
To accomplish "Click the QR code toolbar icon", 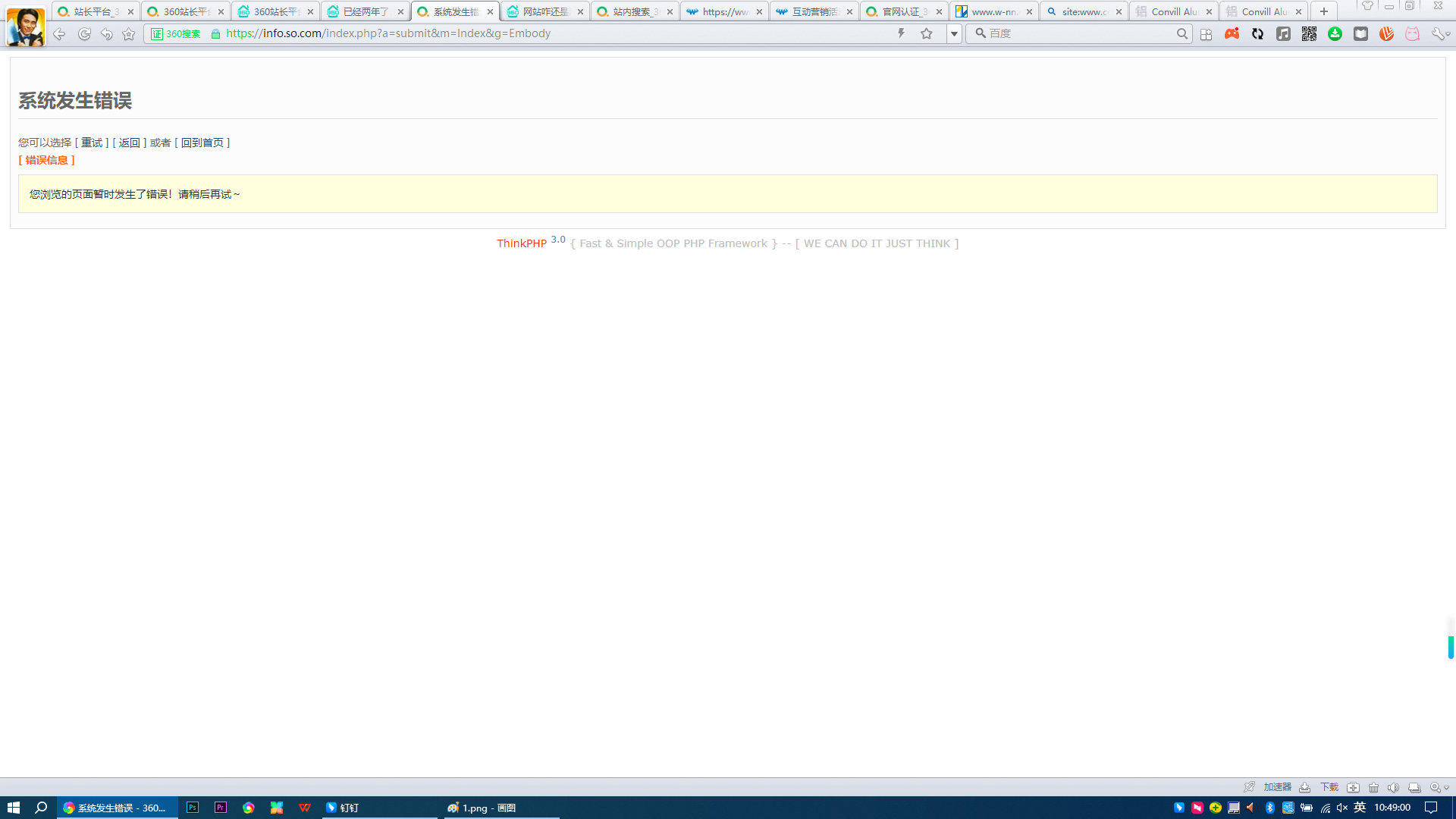I will (x=1309, y=34).
